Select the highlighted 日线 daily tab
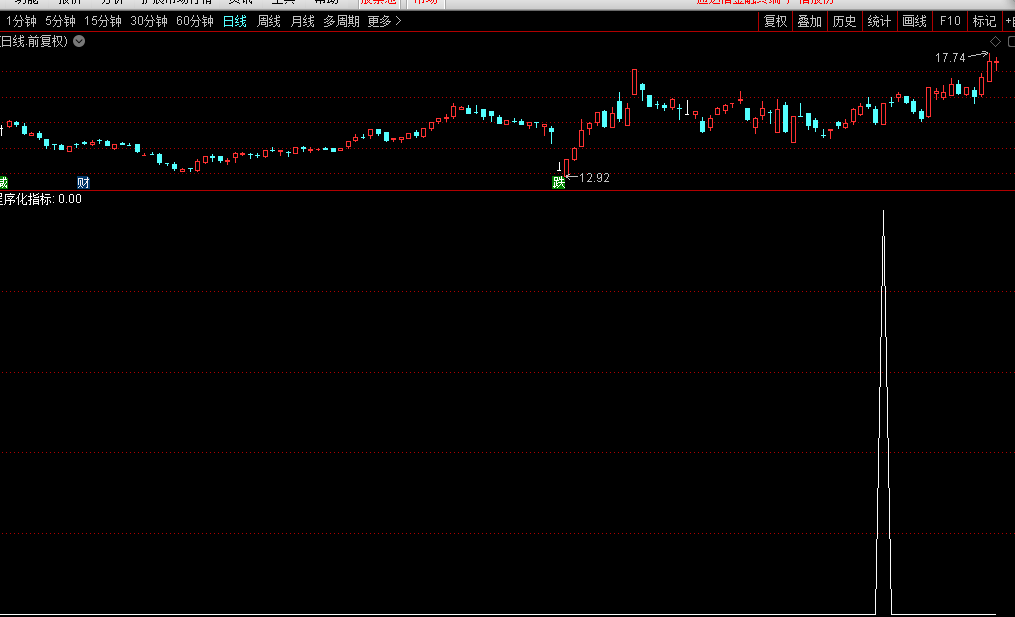This screenshot has height=617, width=1015. tap(235, 21)
